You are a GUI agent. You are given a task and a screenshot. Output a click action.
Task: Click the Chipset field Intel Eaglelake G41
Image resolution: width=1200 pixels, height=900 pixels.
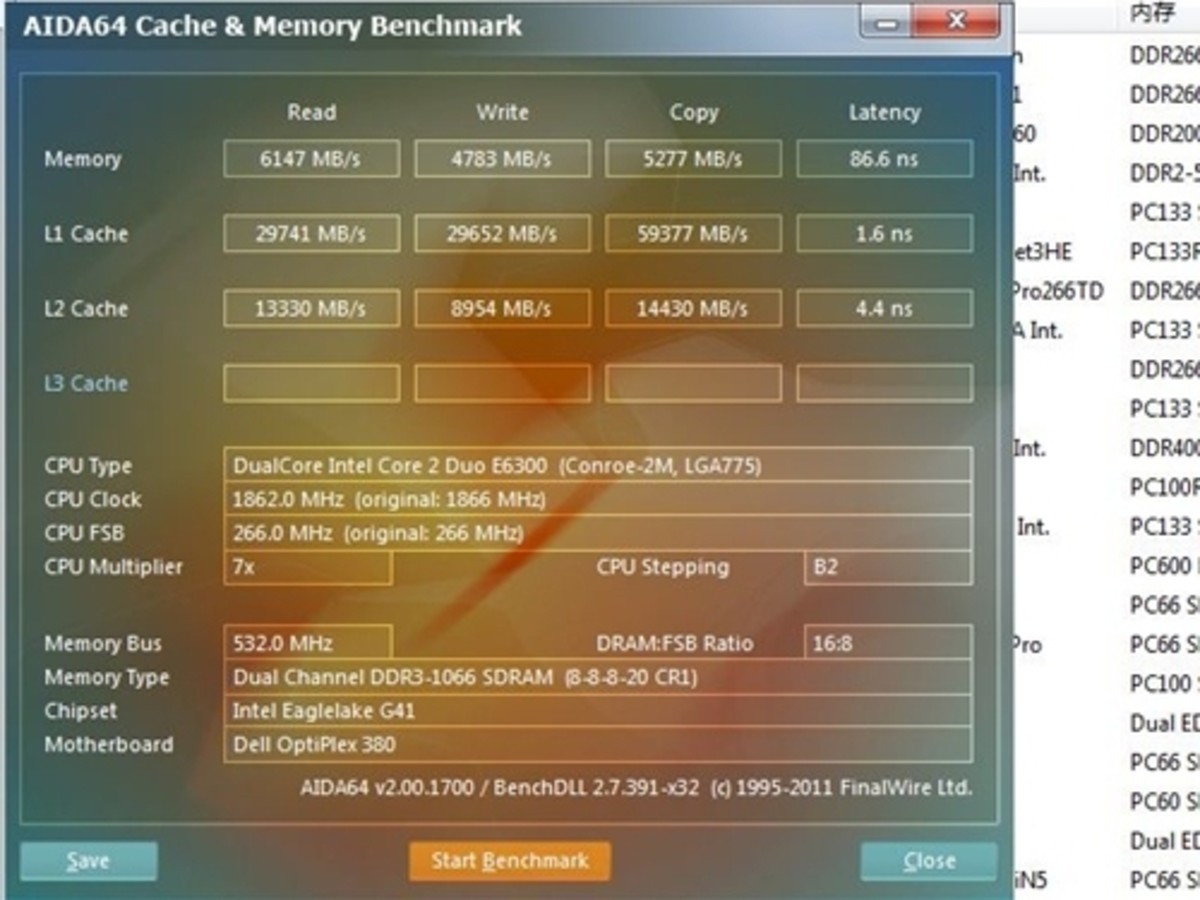[598, 712]
